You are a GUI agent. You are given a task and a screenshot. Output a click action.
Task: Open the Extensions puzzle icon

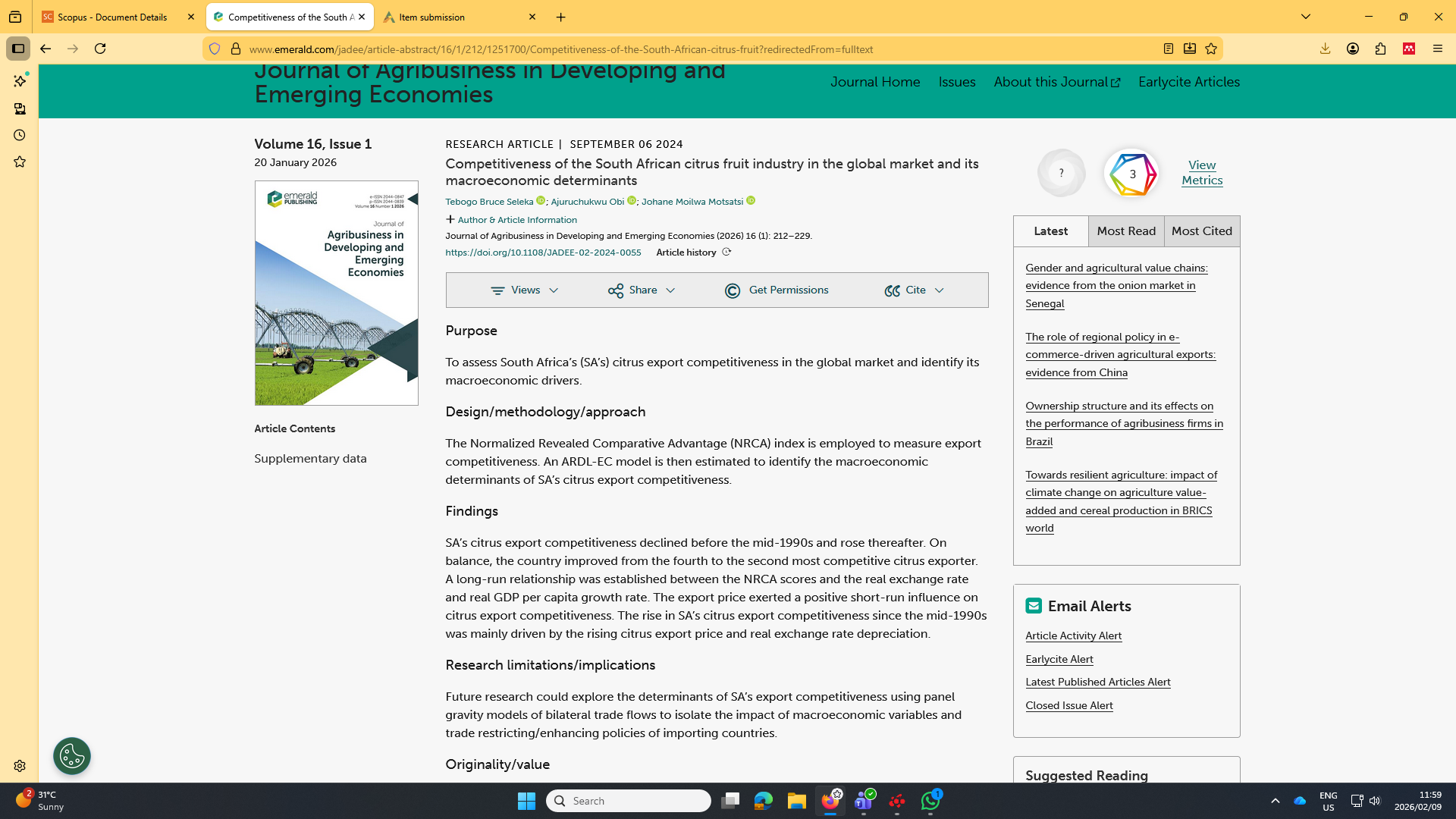point(1380,49)
